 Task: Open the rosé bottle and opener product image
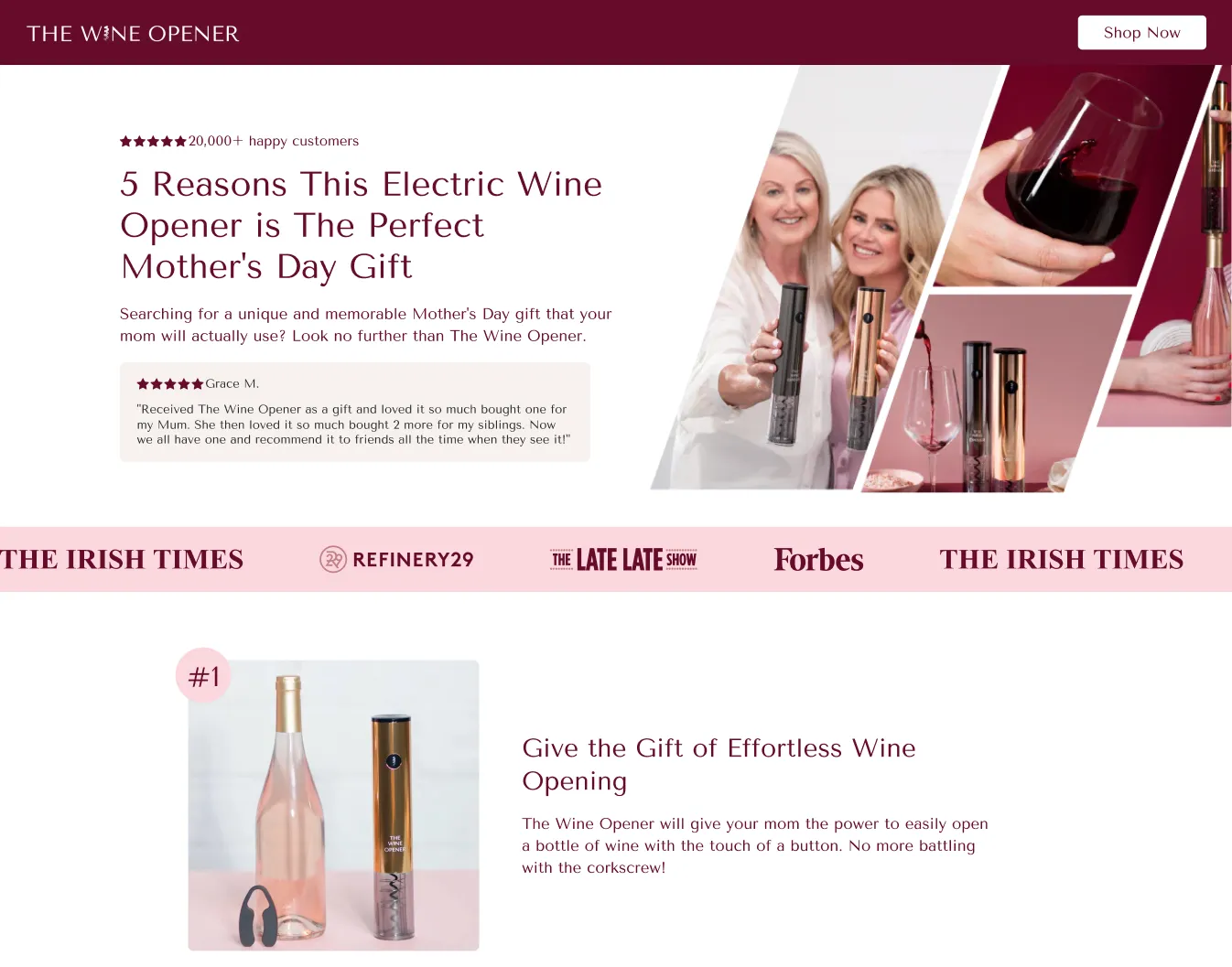(x=333, y=805)
